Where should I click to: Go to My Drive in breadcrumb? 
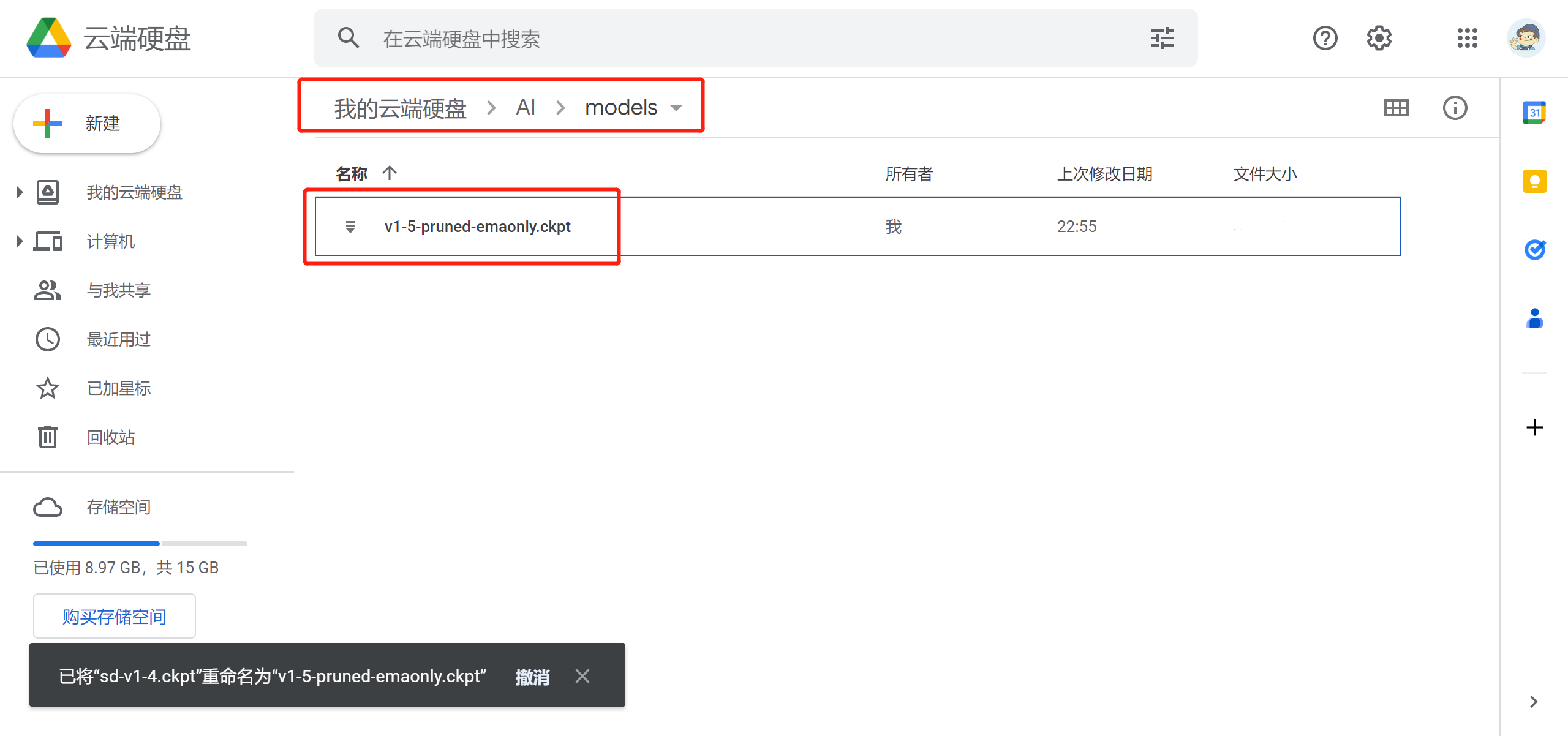pyautogui.click(x=400, y=108)
